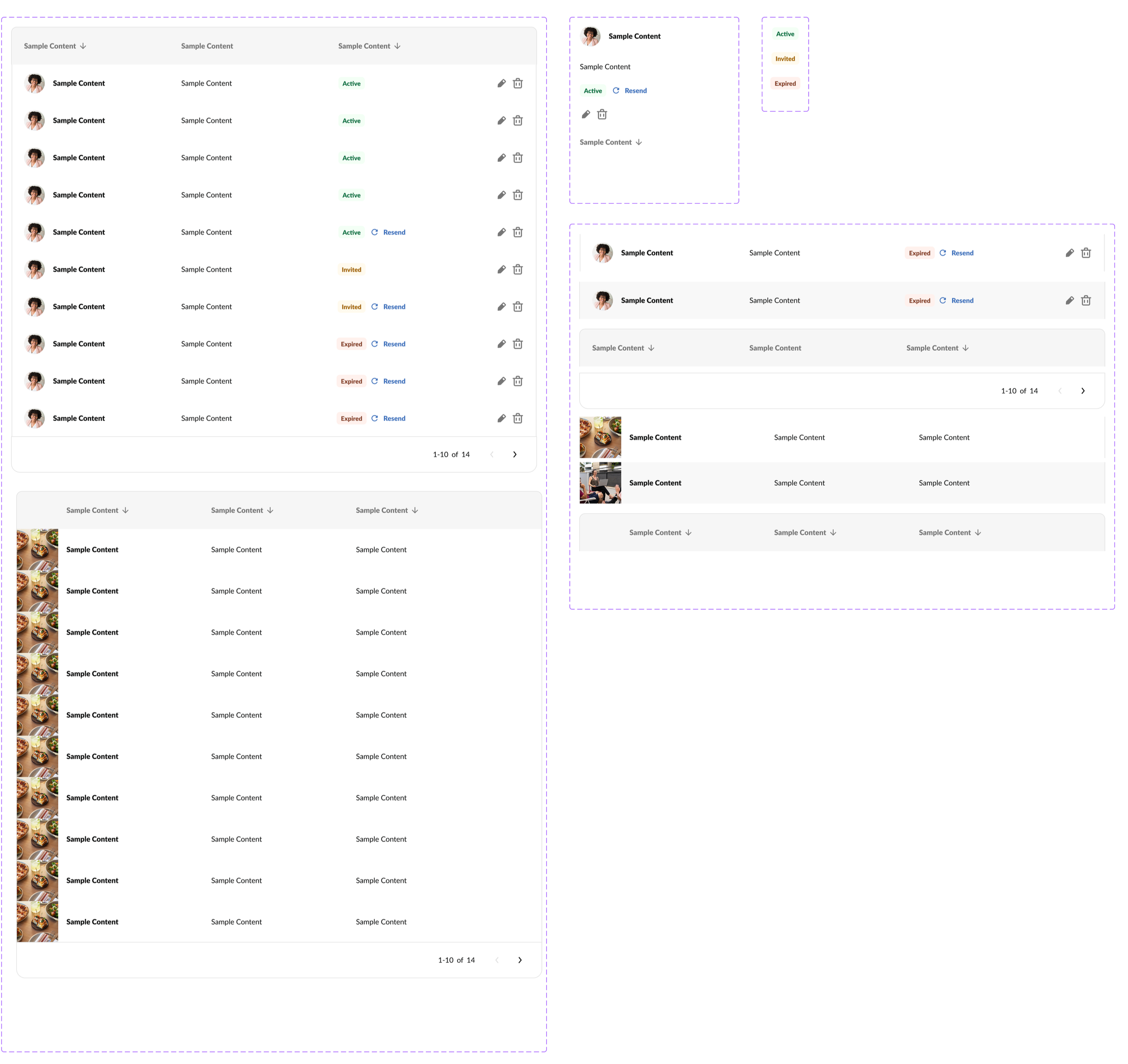
Task: Click Resend link in Invited row
Action: 394,307
